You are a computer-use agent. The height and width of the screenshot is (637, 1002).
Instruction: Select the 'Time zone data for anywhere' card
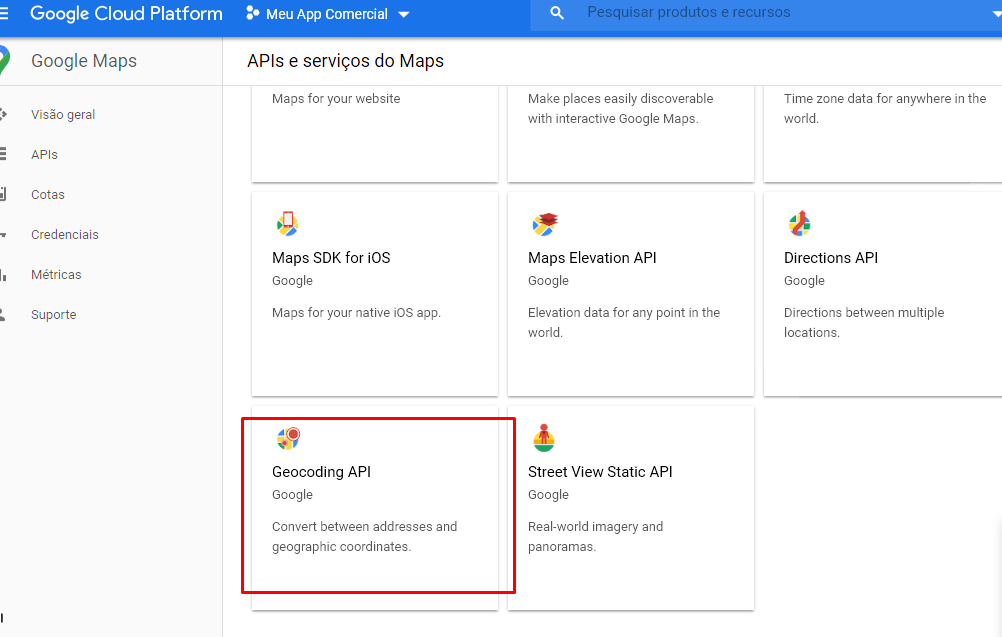(x=883, y=135)
